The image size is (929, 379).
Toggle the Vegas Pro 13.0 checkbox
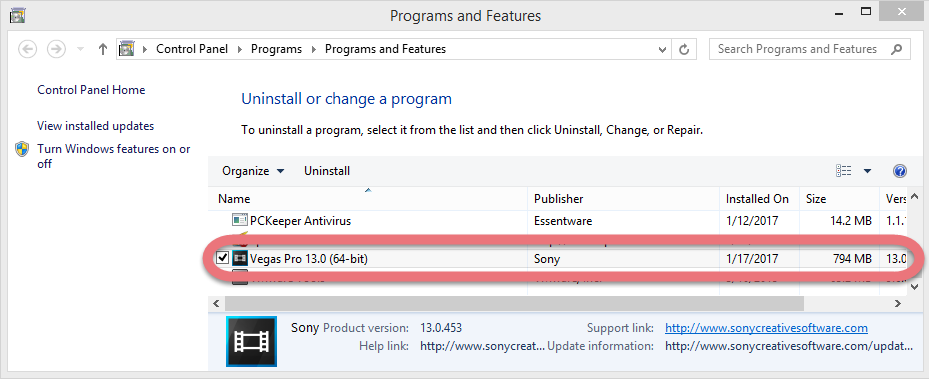pyautogui.click(x=223, y=258)
